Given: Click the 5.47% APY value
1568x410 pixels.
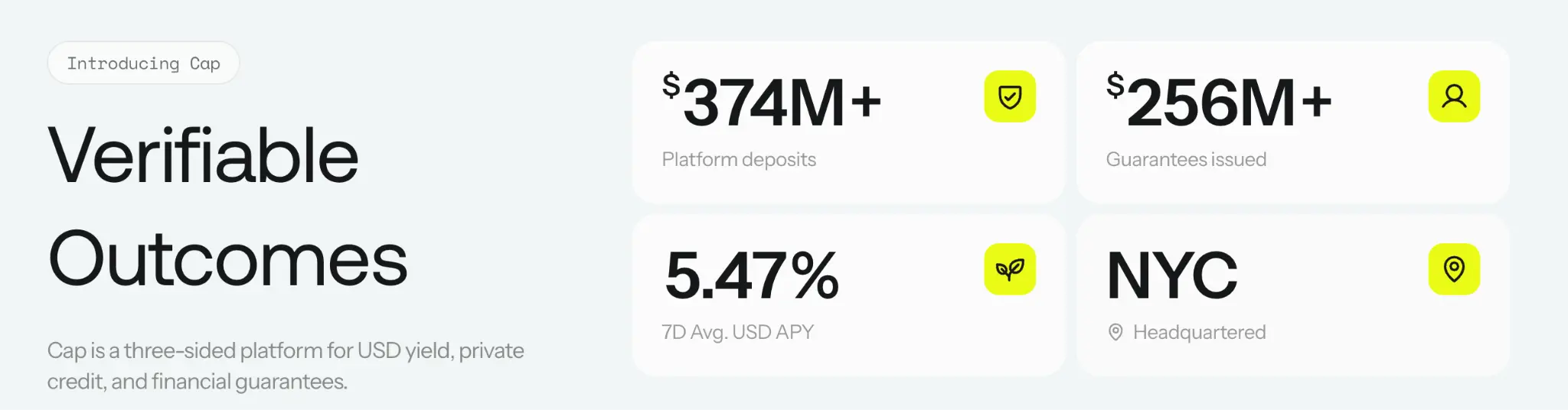Looking at the screenshot, I should [x=752, y=275].
